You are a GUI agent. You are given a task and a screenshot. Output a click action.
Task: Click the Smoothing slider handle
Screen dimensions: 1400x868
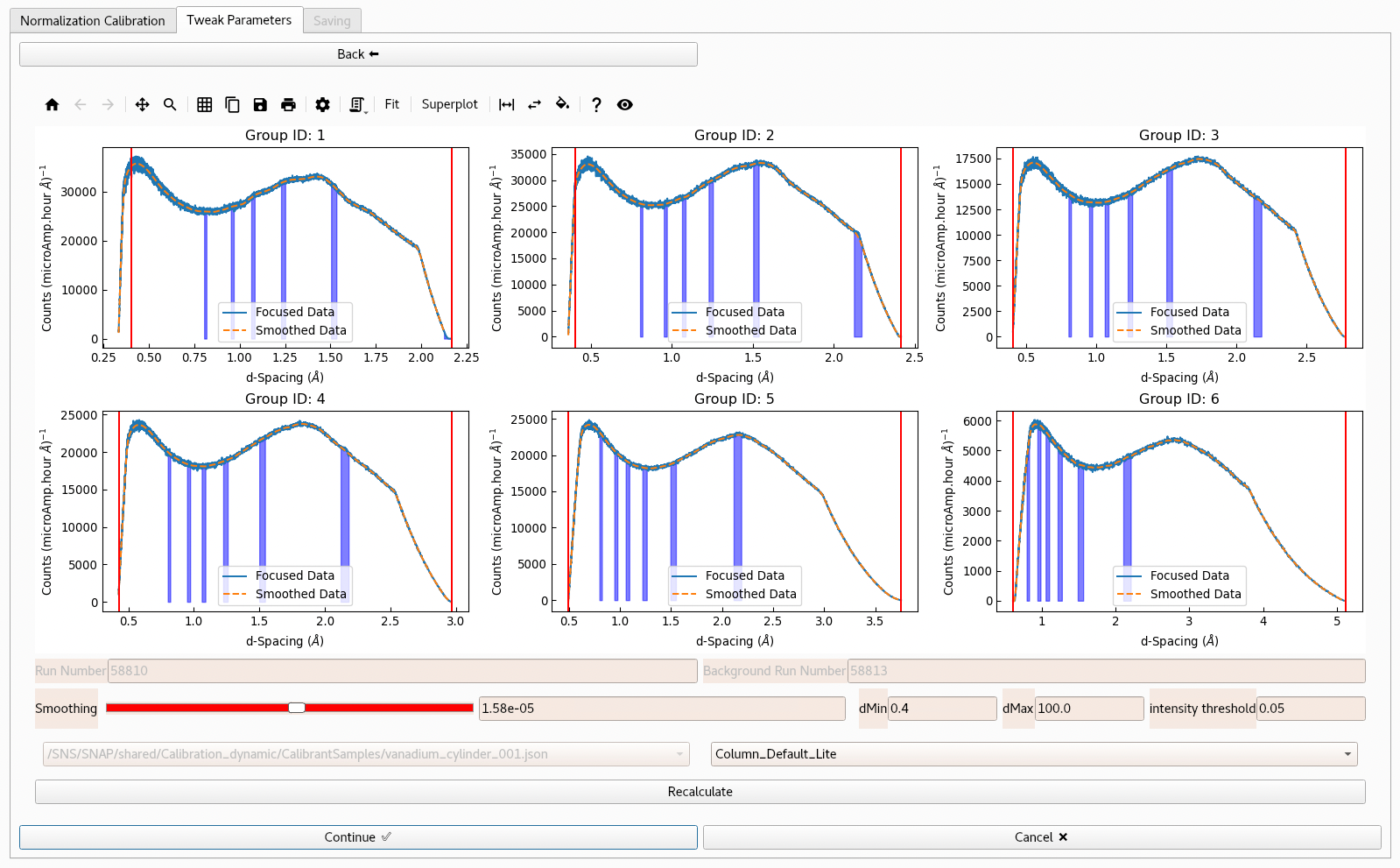[x=297, y=708]
